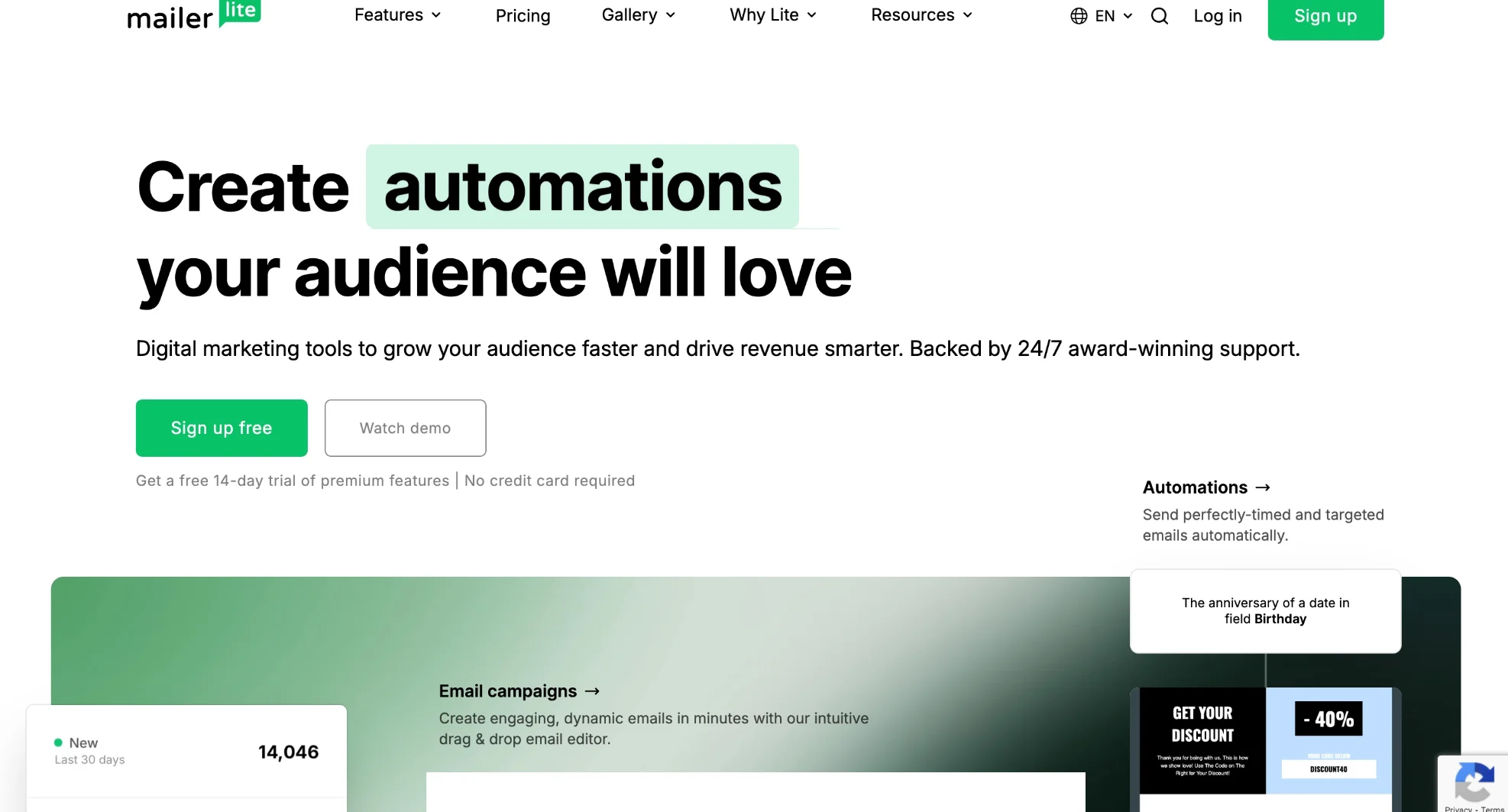Open the search magnifying glass icon
The width and height of the screenshot is (1508, 812).
point(1160,15)
